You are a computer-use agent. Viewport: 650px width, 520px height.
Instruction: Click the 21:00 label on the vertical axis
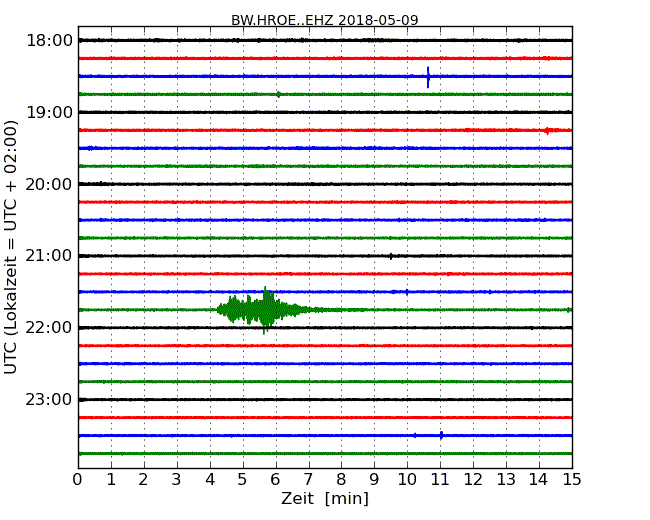pos(49,256)
